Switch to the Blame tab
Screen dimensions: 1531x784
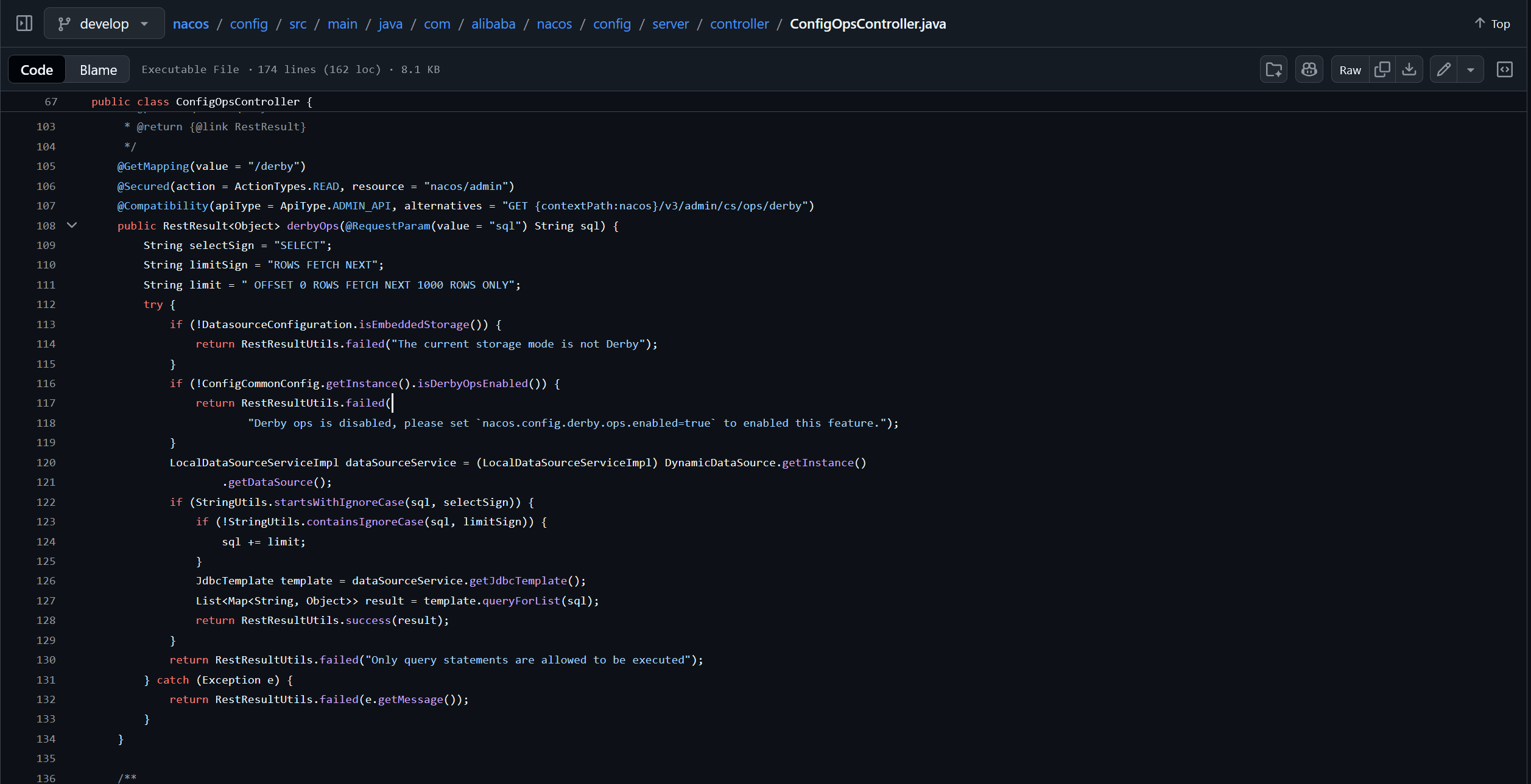coord(98,70)
